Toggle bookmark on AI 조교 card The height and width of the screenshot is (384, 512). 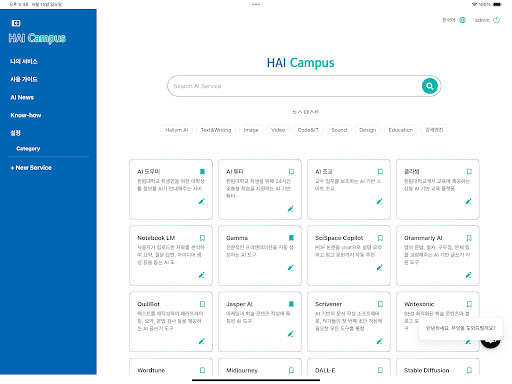(380, 172)
